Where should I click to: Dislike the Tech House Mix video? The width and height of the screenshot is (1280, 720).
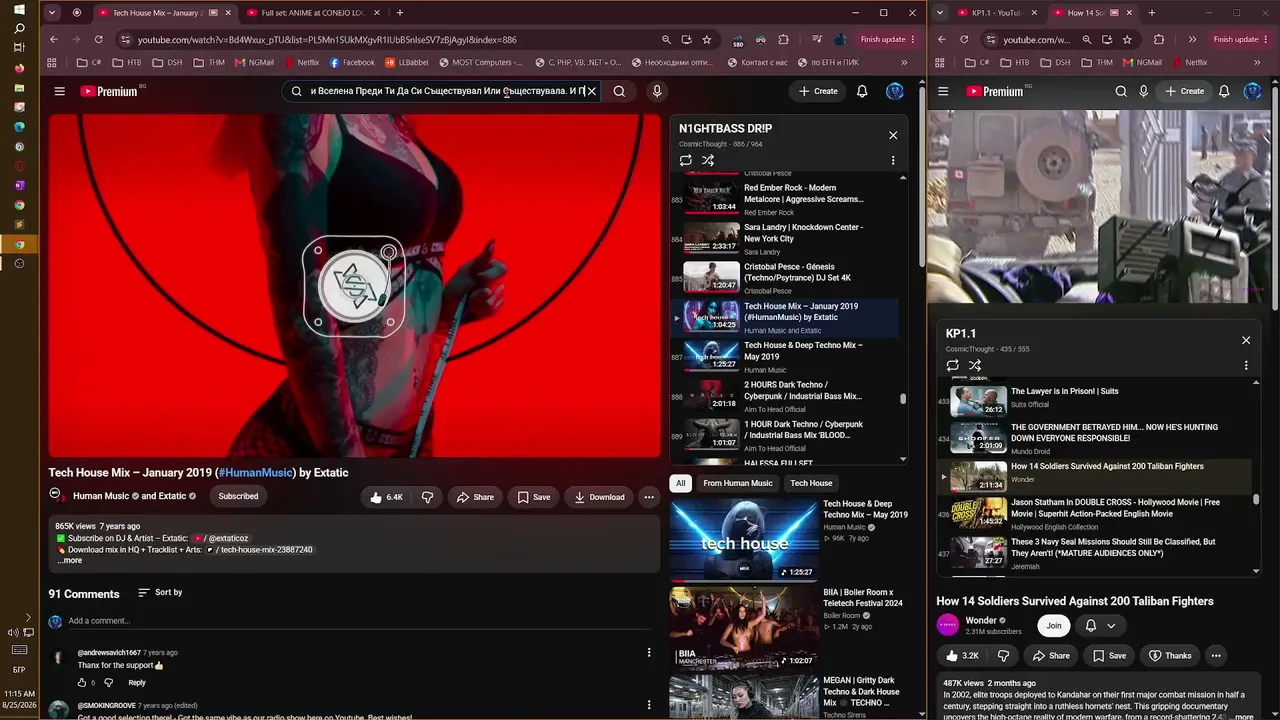coord(427,497)
